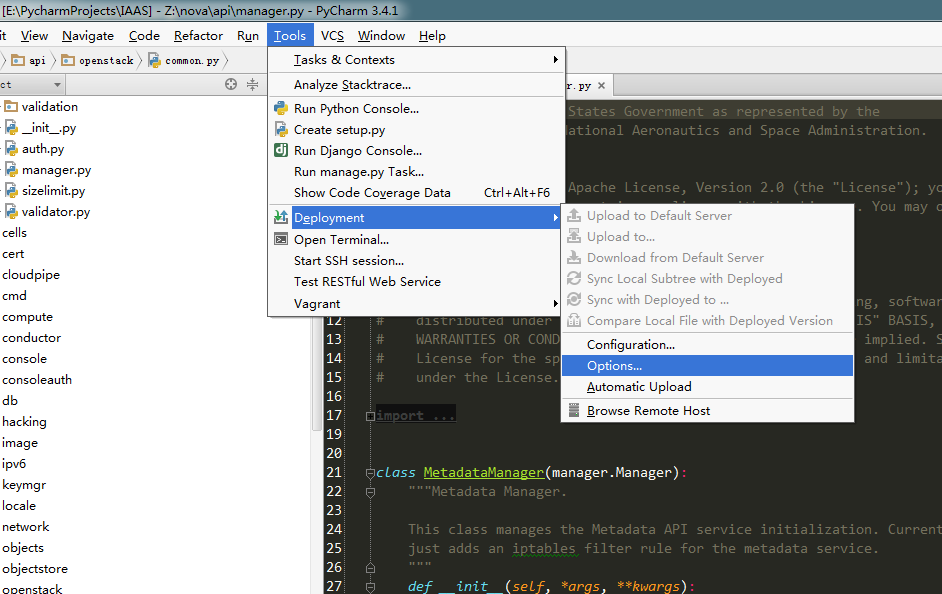The height and width of the screenshot is (594, 942).
Task: Select the keymgr folder
Action: click(x=24, y=485)
